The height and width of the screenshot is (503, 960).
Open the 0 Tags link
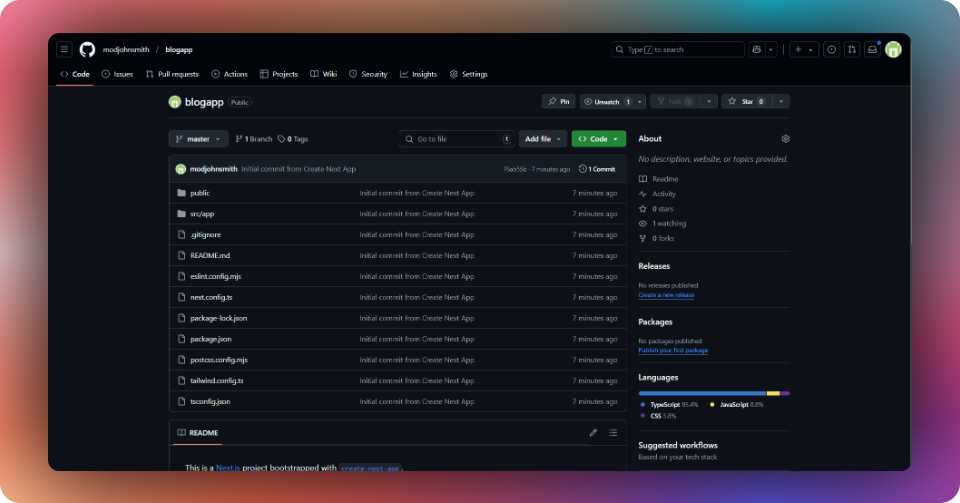pyautogui.click(x=293, y=139)
